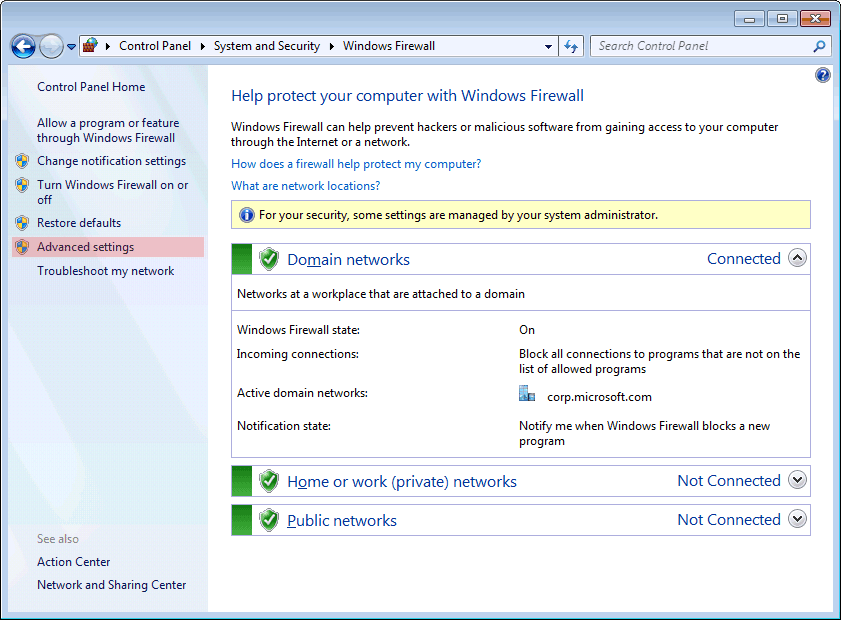Click the blue help question mark icon
The image size is (841, 620).
823,75
